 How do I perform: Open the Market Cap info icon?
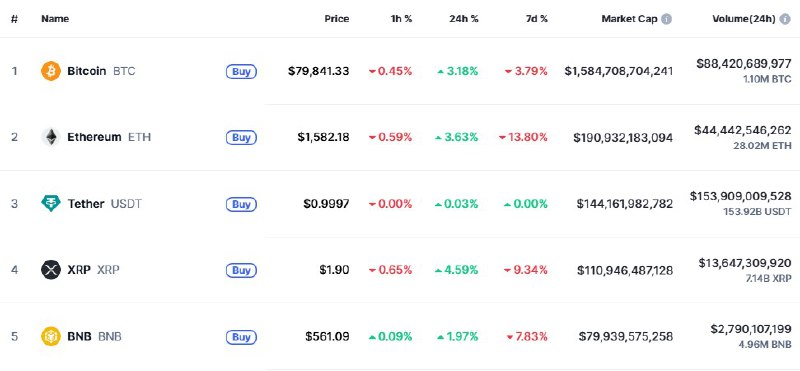coord(666,19)
